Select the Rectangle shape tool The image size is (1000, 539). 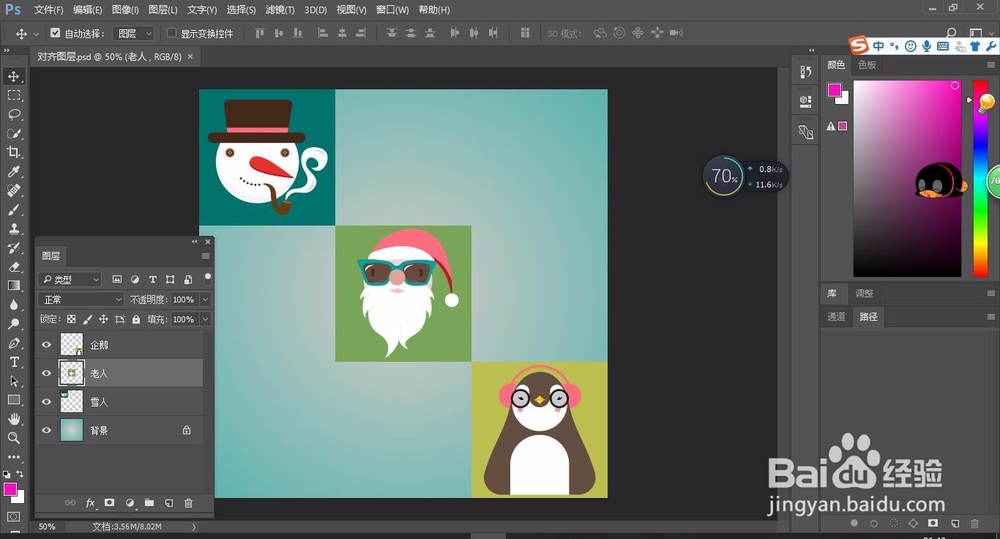[13, 400]
